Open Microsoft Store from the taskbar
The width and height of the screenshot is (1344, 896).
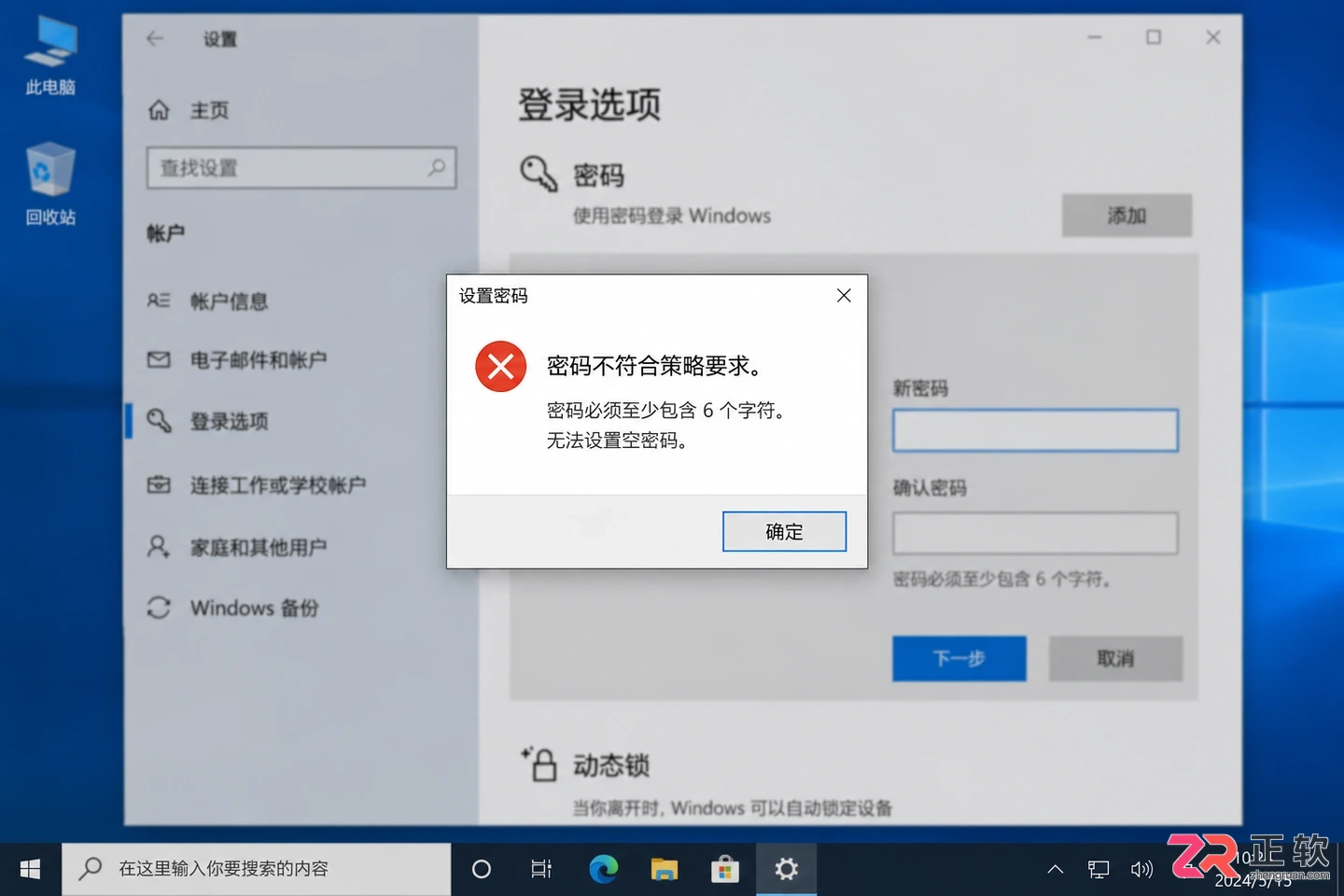[724, 869]
